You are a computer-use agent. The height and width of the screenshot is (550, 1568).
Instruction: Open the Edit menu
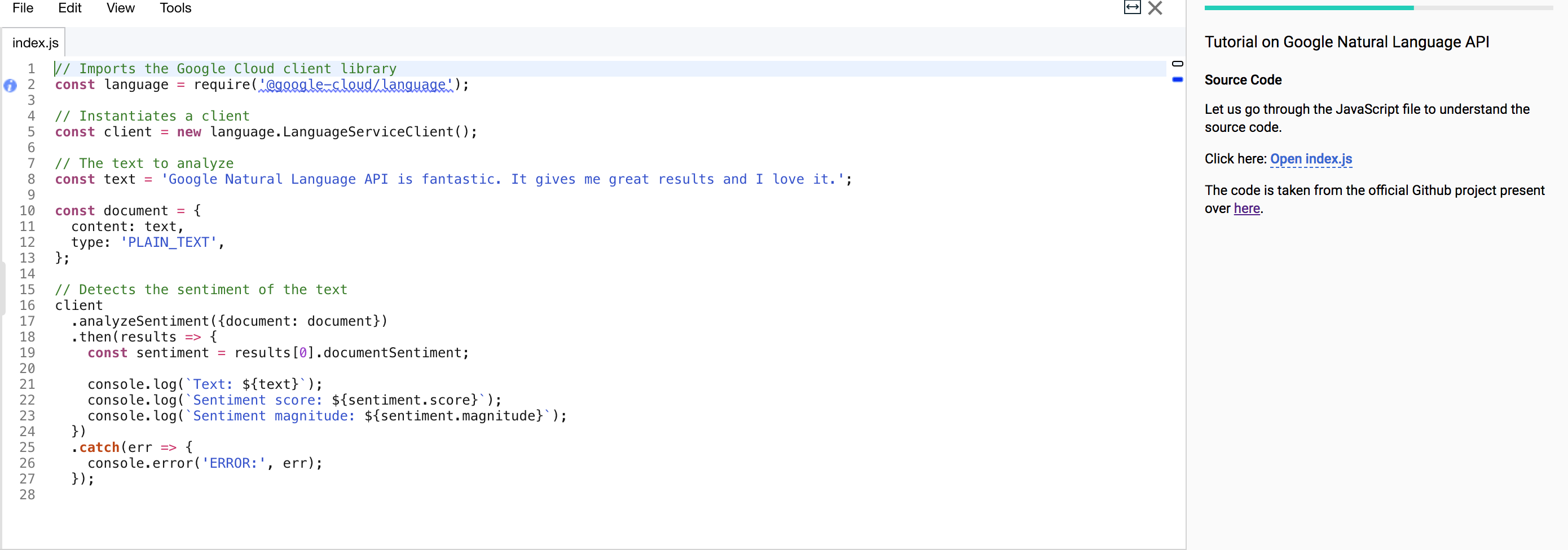(69, 8)
